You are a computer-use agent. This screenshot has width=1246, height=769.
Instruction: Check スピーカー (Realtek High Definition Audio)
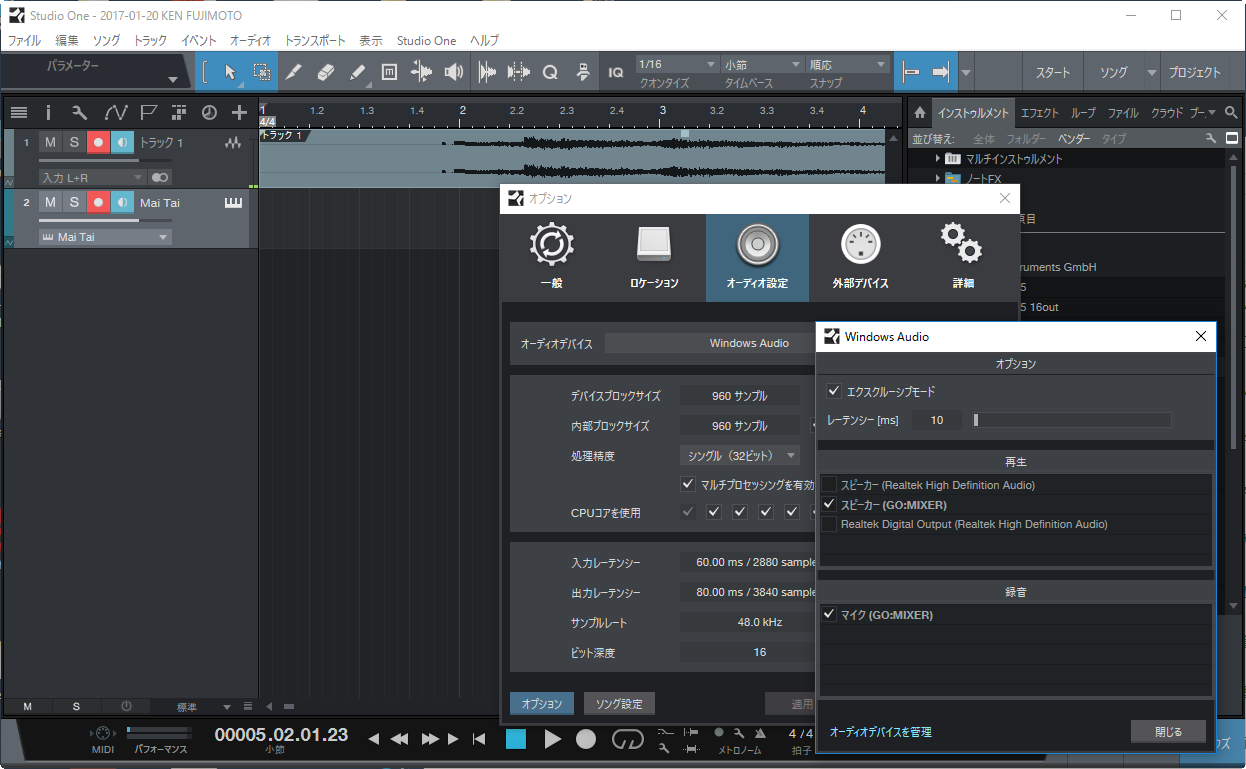[x=829, y=484]
